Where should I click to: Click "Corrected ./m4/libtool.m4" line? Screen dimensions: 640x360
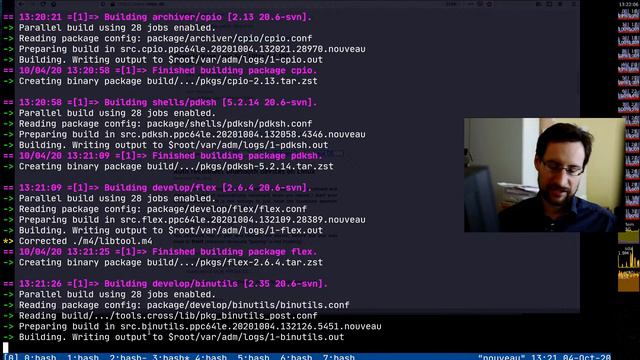click(78, 241)
